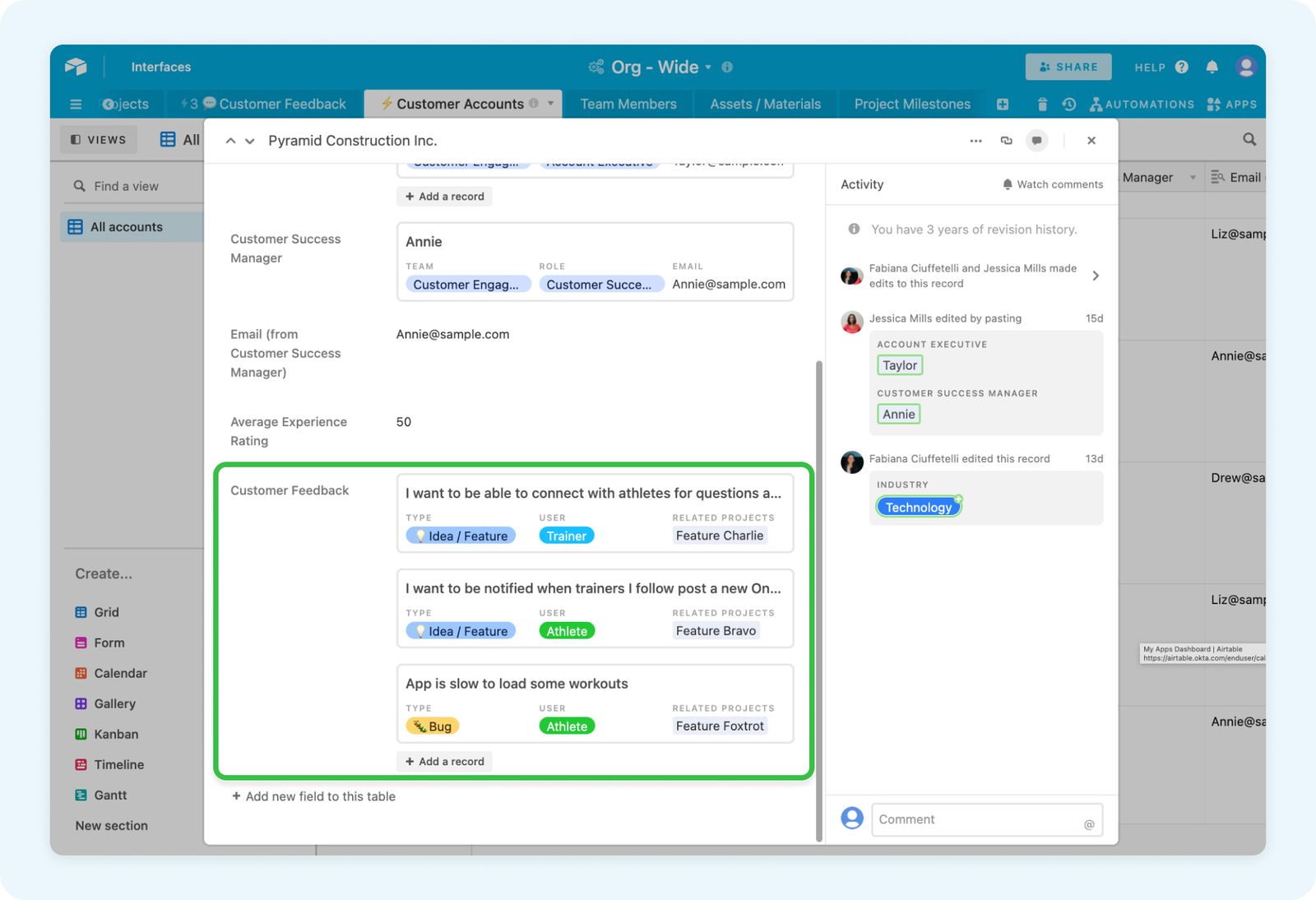The width and height of the screenshot is (1316, 900).
Task: Copy record link icon
Action: click(1006, 141)
